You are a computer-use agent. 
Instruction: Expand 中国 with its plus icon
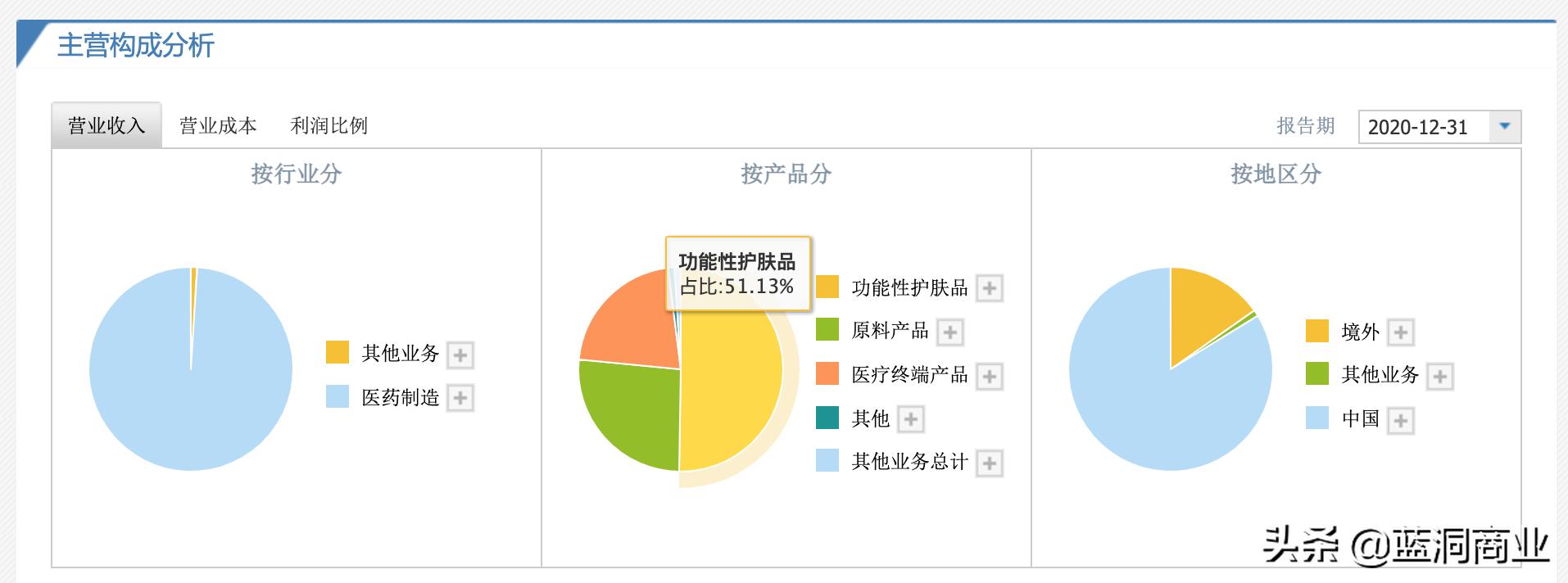tap(1401, 420)
